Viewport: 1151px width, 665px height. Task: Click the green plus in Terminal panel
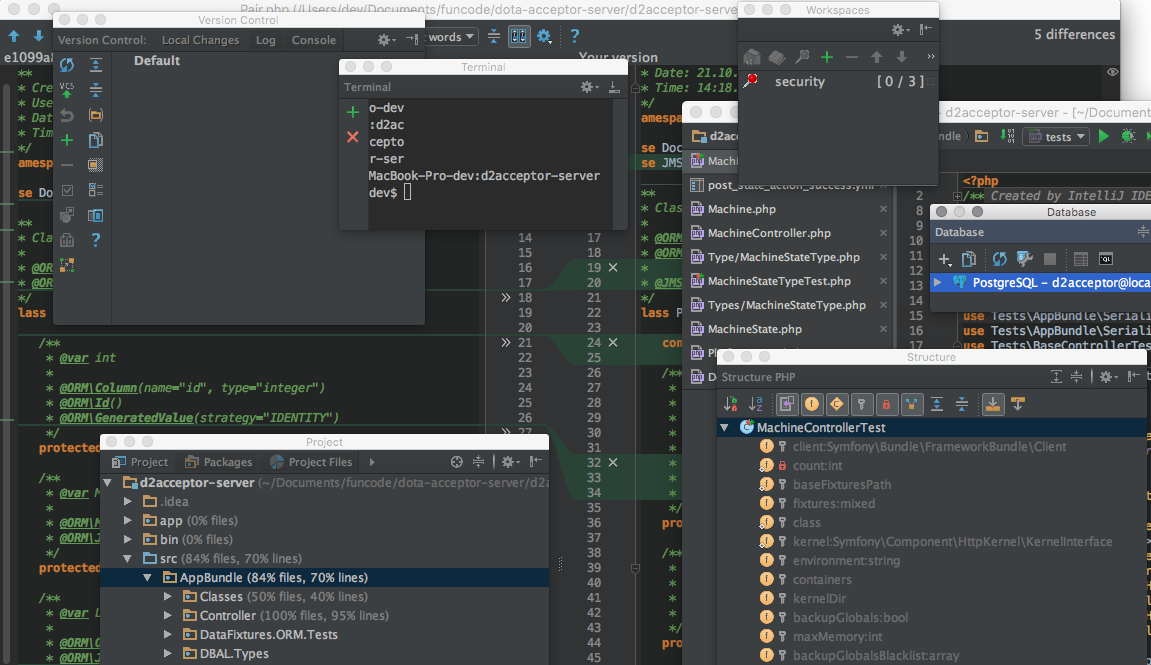(352, 112)
